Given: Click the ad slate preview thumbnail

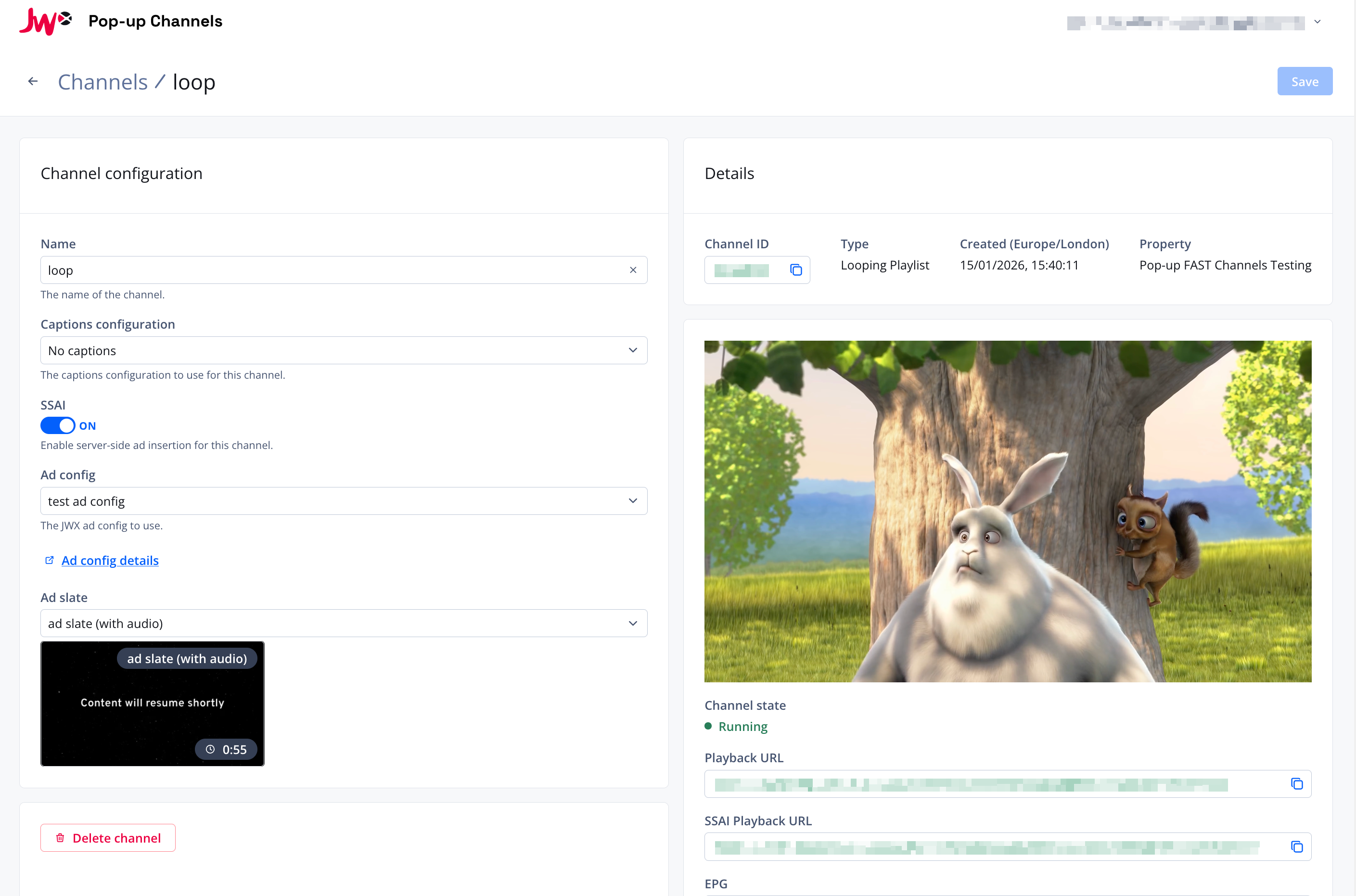Looking at the screenshot, I should (x=153, y=704).
